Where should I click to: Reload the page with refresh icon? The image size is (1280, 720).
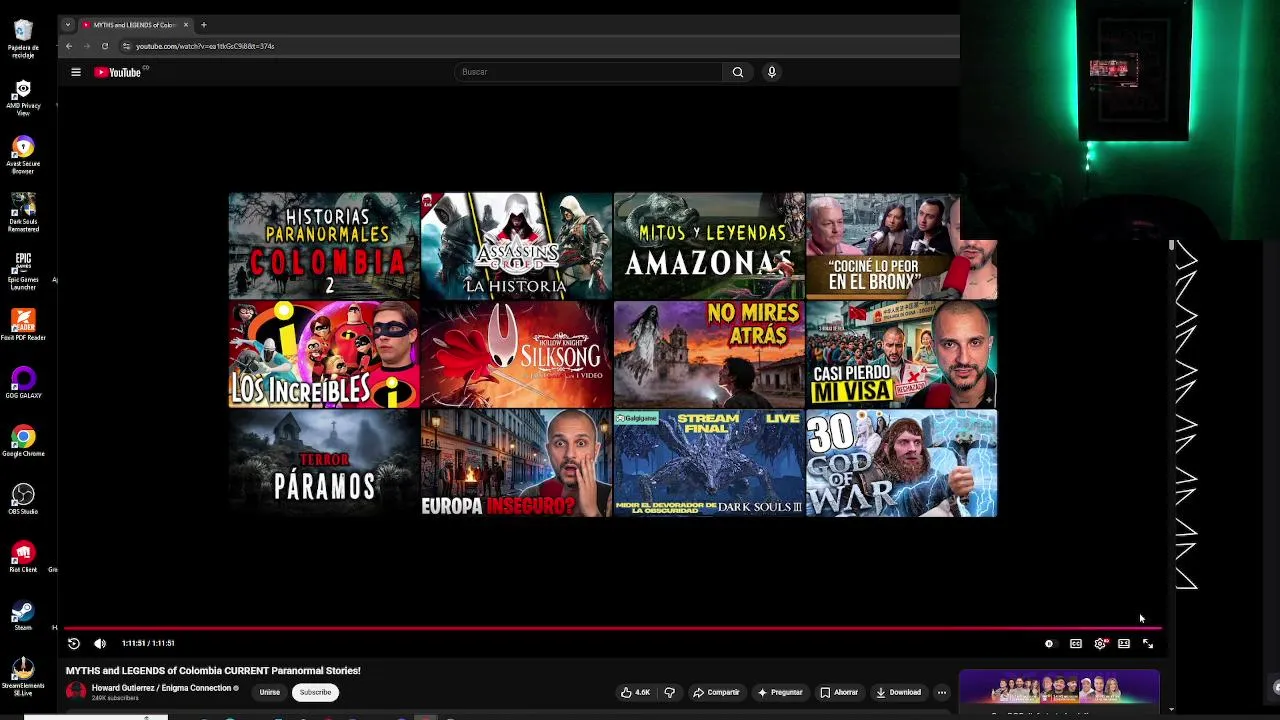point(104,46)
